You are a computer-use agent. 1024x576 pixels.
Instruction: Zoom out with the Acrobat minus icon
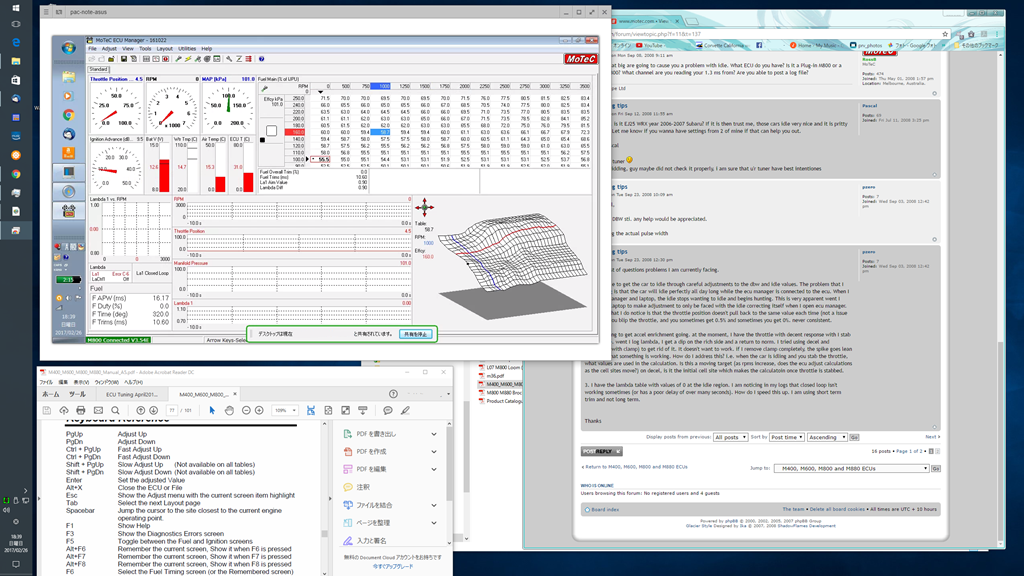[246, 411]
